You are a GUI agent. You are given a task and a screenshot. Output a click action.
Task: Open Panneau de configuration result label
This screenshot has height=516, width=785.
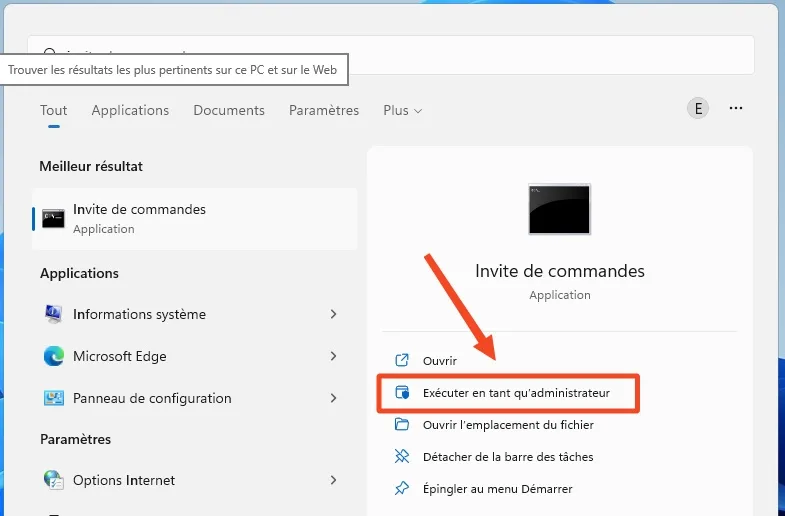coord(152,398)
